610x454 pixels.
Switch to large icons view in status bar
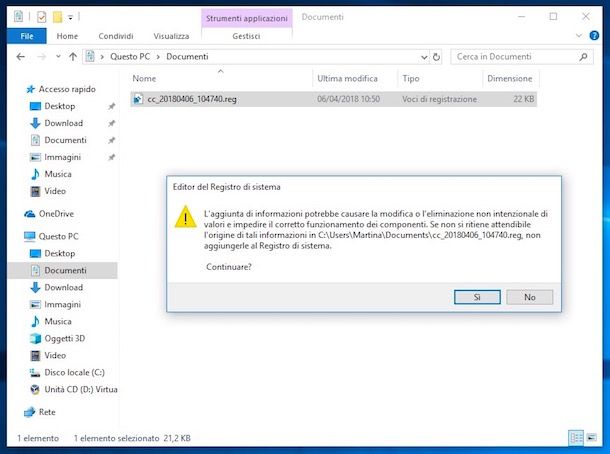[x=591, y=438]
